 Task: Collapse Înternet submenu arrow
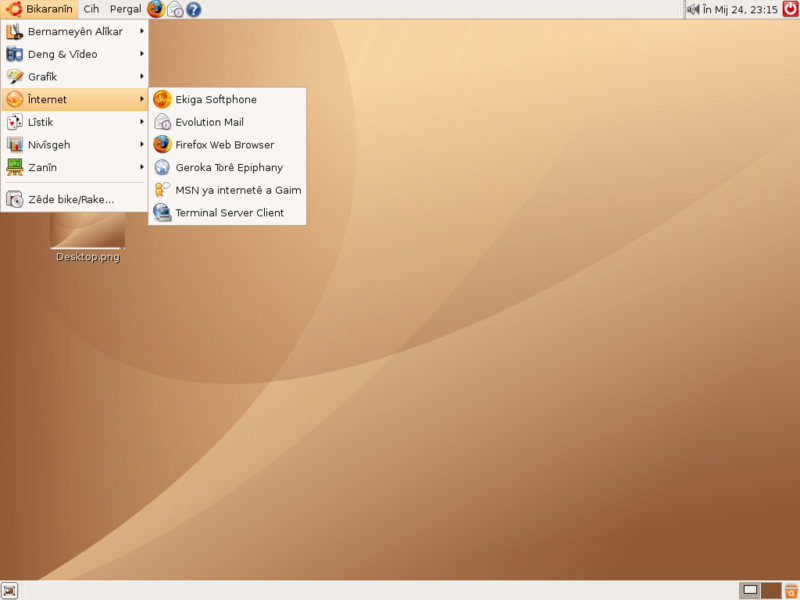(141, 99)
